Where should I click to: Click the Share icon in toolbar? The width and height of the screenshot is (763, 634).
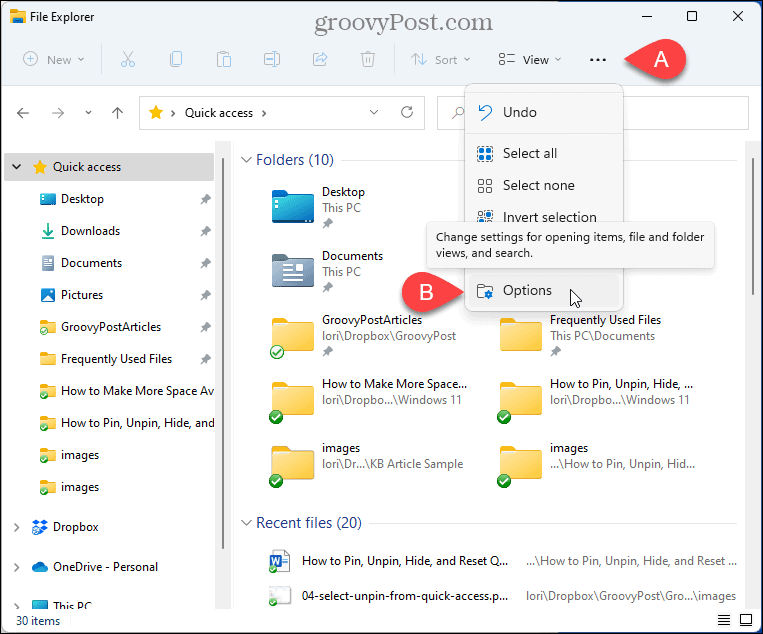(320, 59)
